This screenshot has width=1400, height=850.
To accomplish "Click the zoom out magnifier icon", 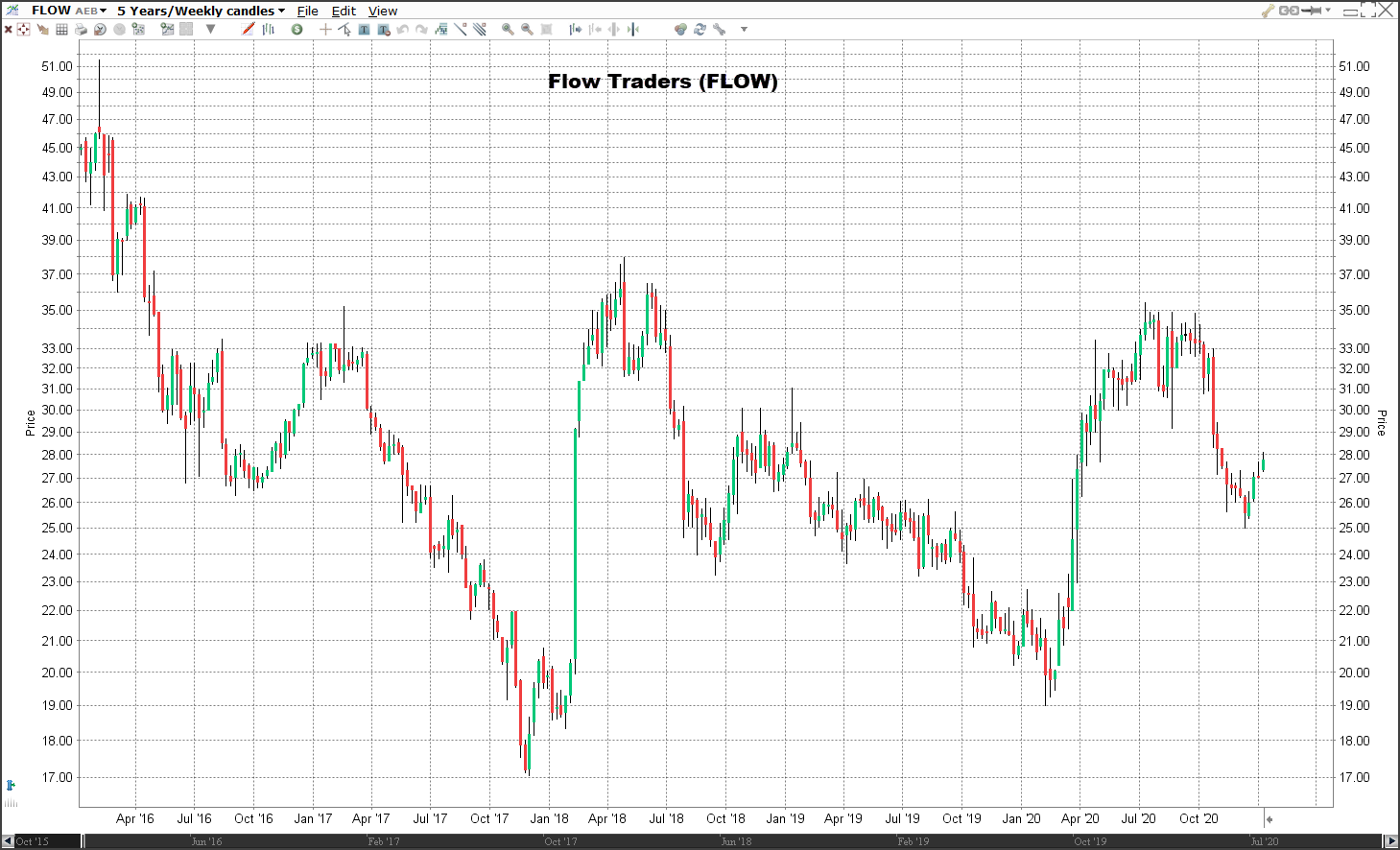I will 527,29.
